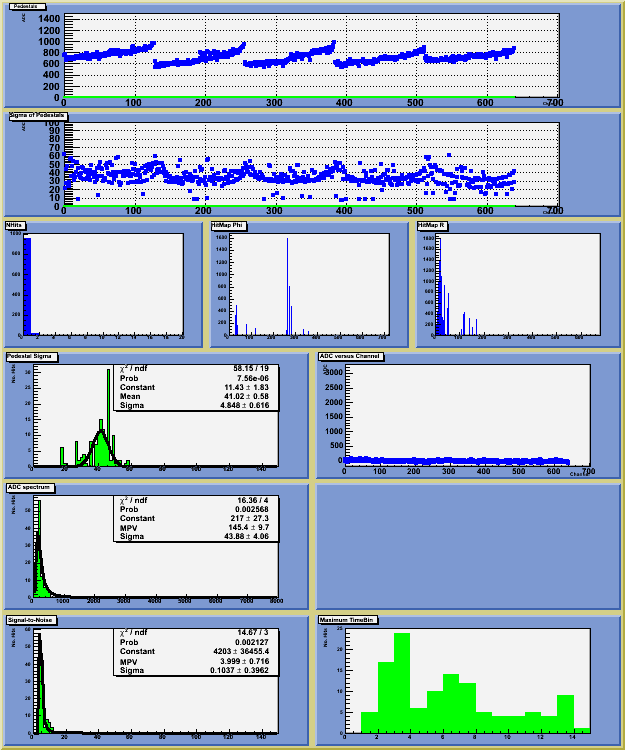Select the ADC versus Channel title
This screenshot has width=625, height=750.
click(x=351, y=356)
